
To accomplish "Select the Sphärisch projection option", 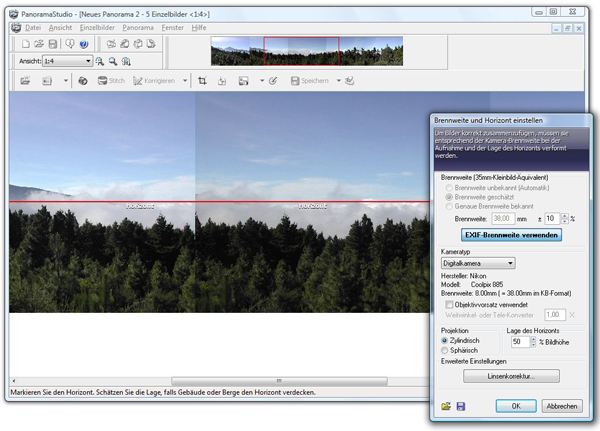I will [x=445, y=351].
